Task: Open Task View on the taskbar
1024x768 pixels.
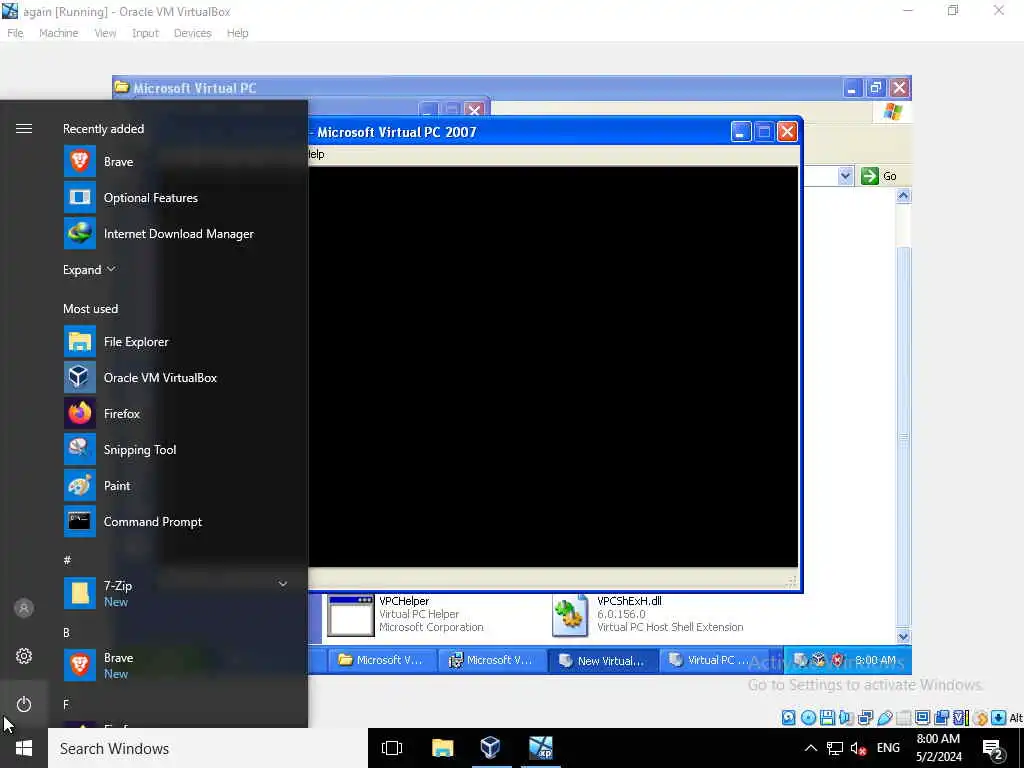Action: (392, 748)
